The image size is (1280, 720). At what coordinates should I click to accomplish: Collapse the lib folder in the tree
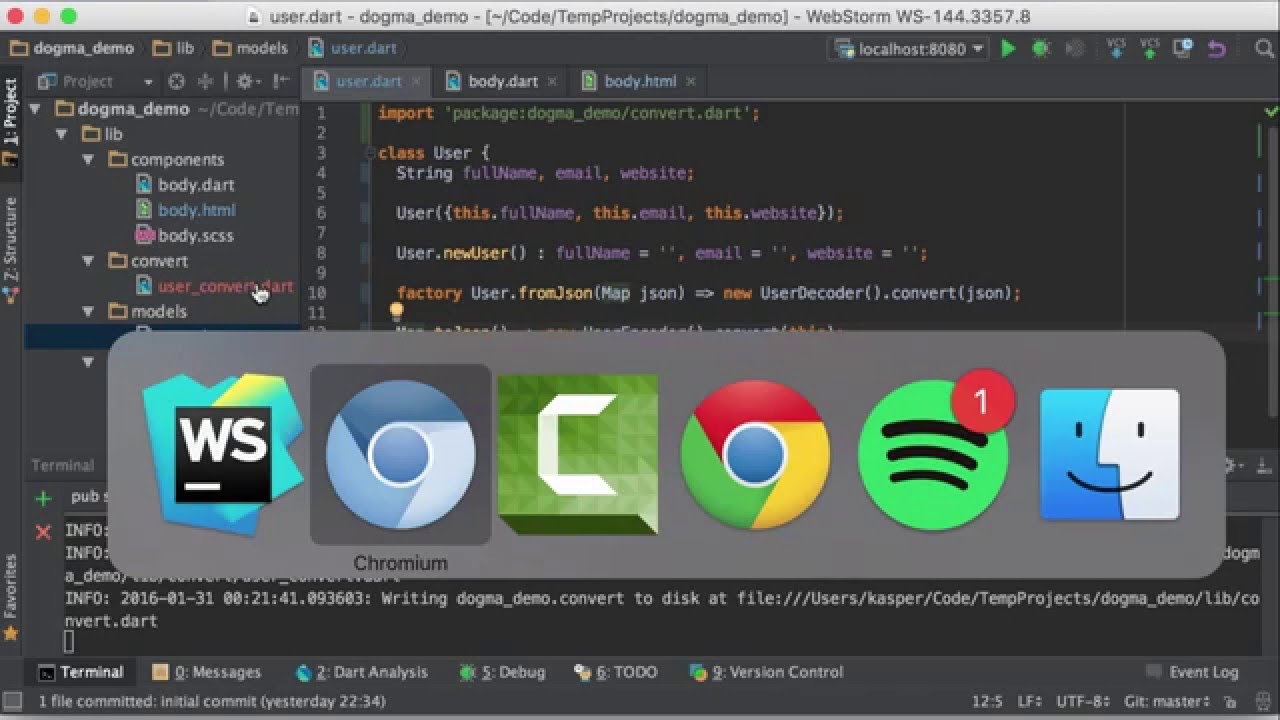click(62, 134)
